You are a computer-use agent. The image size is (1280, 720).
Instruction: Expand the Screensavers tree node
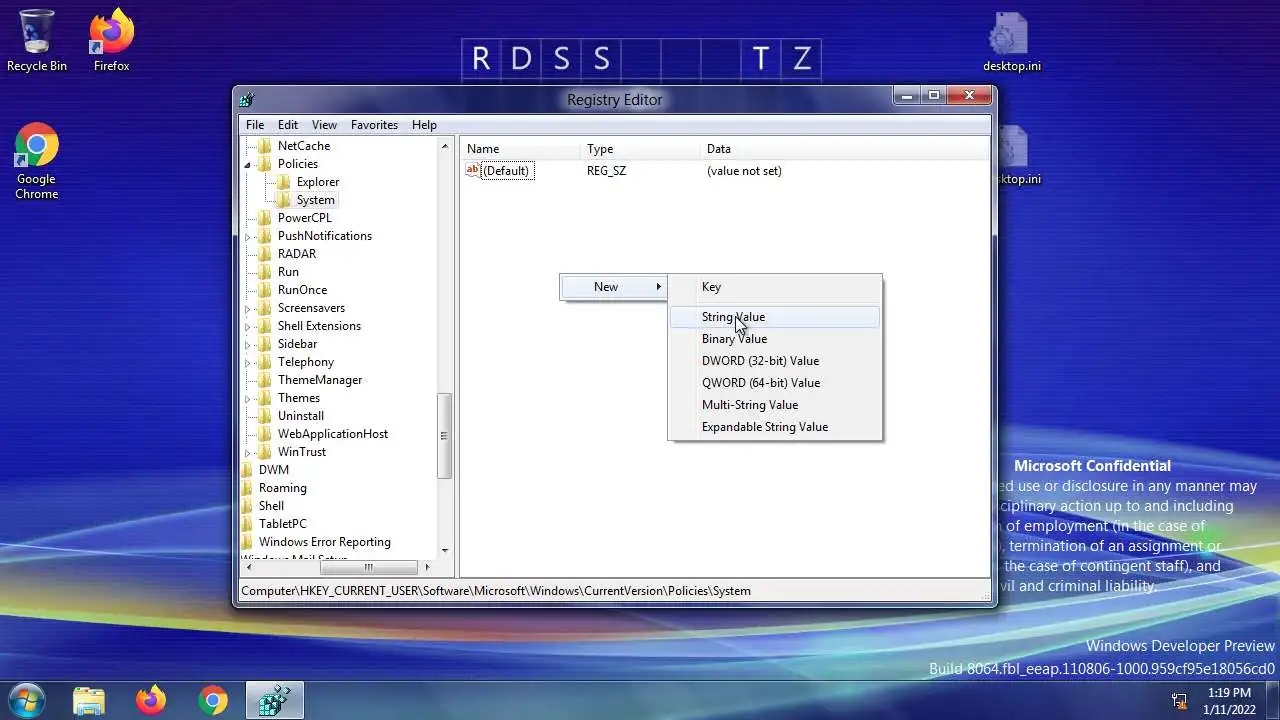[x=248, y=308]
